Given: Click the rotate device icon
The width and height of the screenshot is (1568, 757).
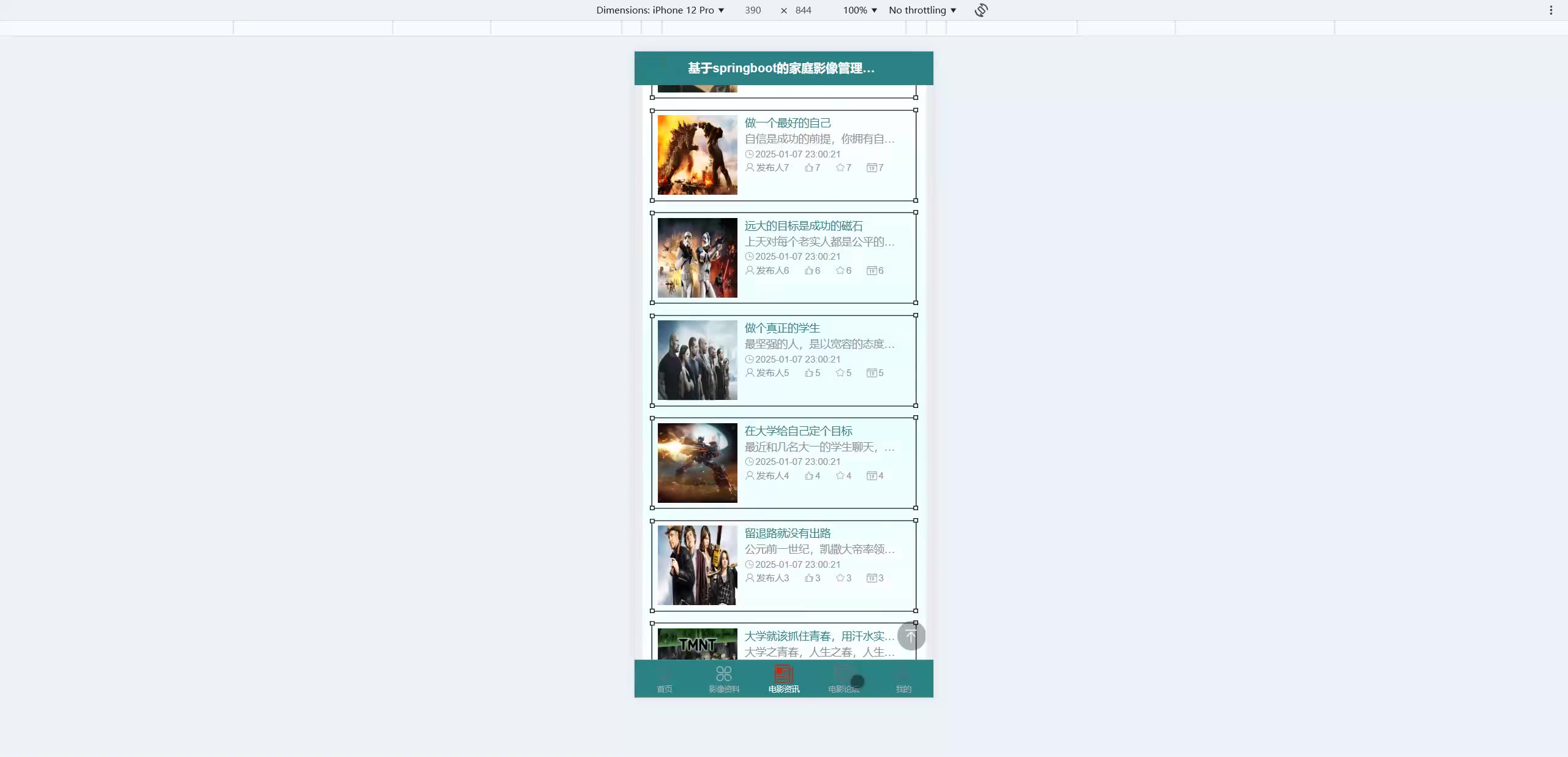Looking at the screenshot, I should point(981,10).
